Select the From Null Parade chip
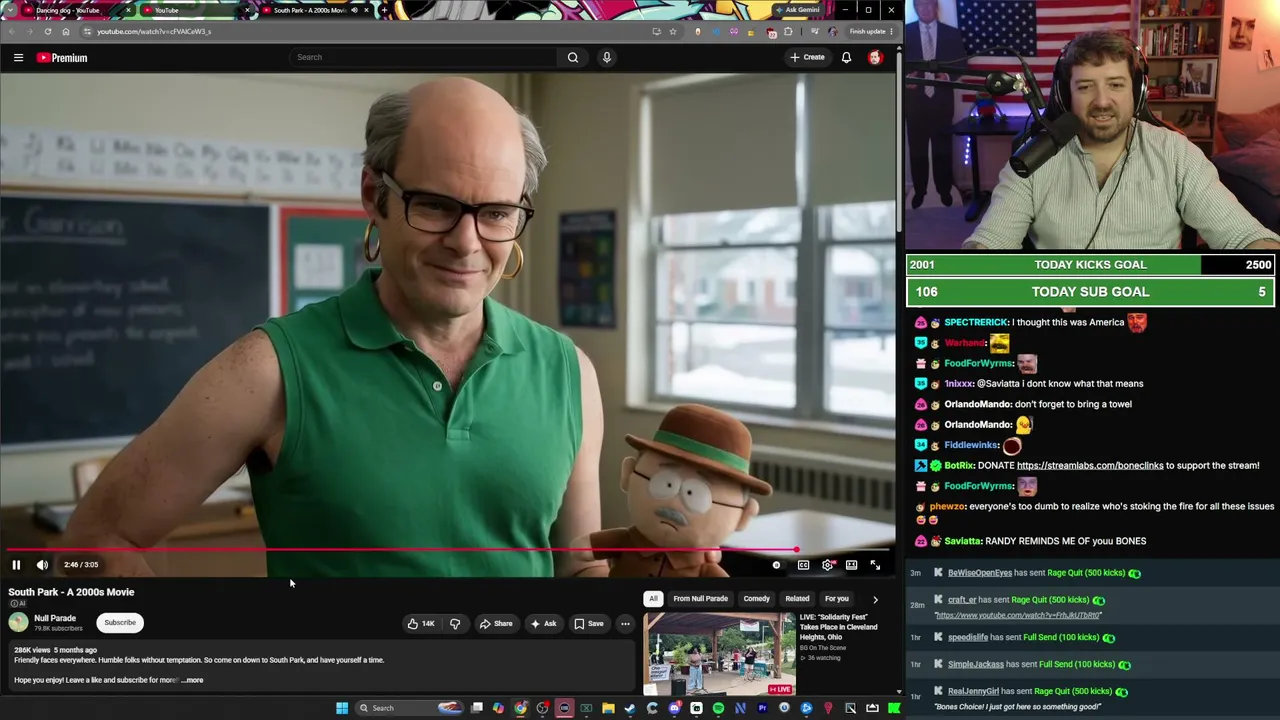 pyautogui.click(x=700, y=599)
